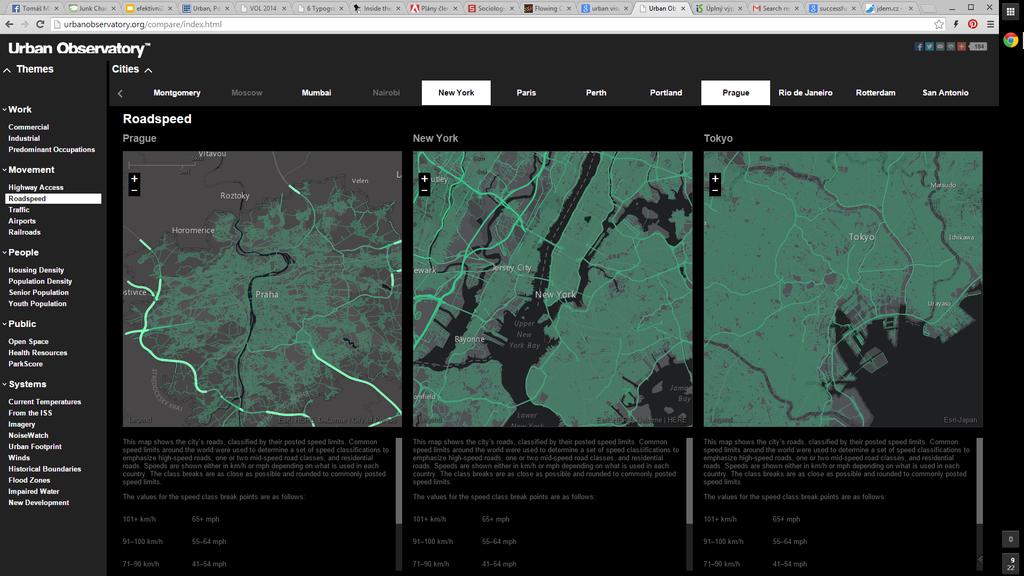1024x576 pixels.
Task: Toggle Prague city selection
Action: coord(735,93)
